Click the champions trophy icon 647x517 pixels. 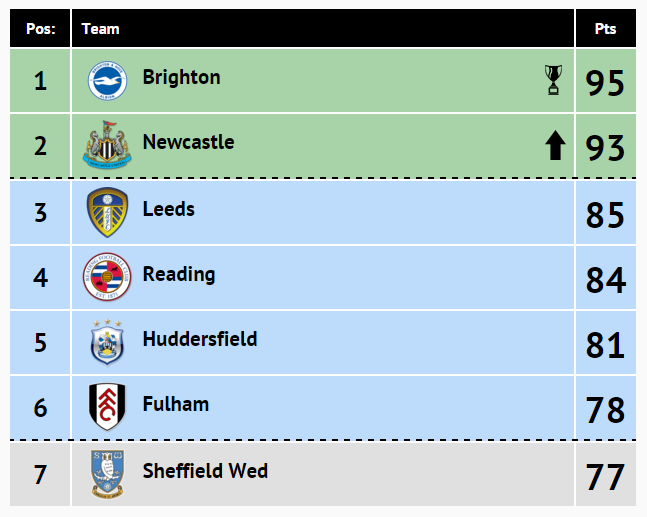coord(553,80)
